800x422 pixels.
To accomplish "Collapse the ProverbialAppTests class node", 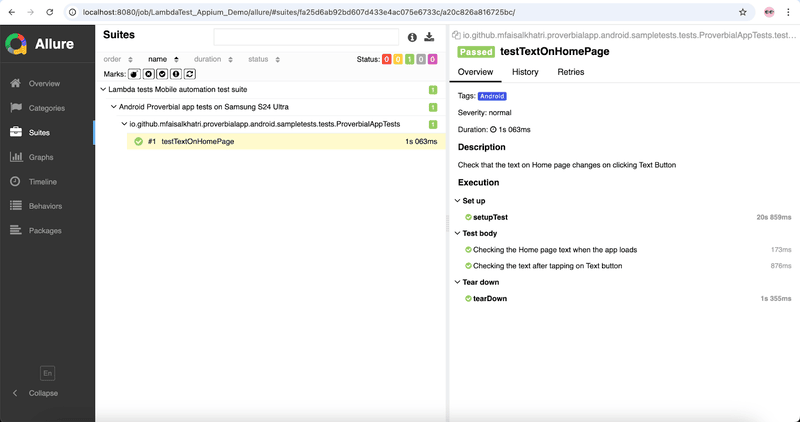I will 124,124.
